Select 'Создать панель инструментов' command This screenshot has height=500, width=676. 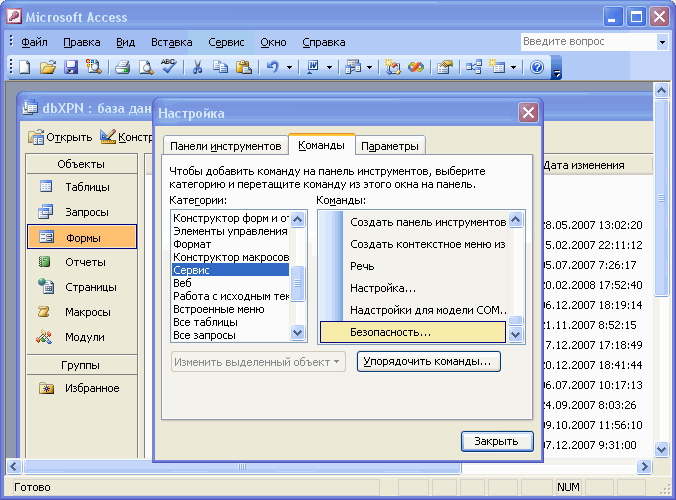tap(413, 222)
